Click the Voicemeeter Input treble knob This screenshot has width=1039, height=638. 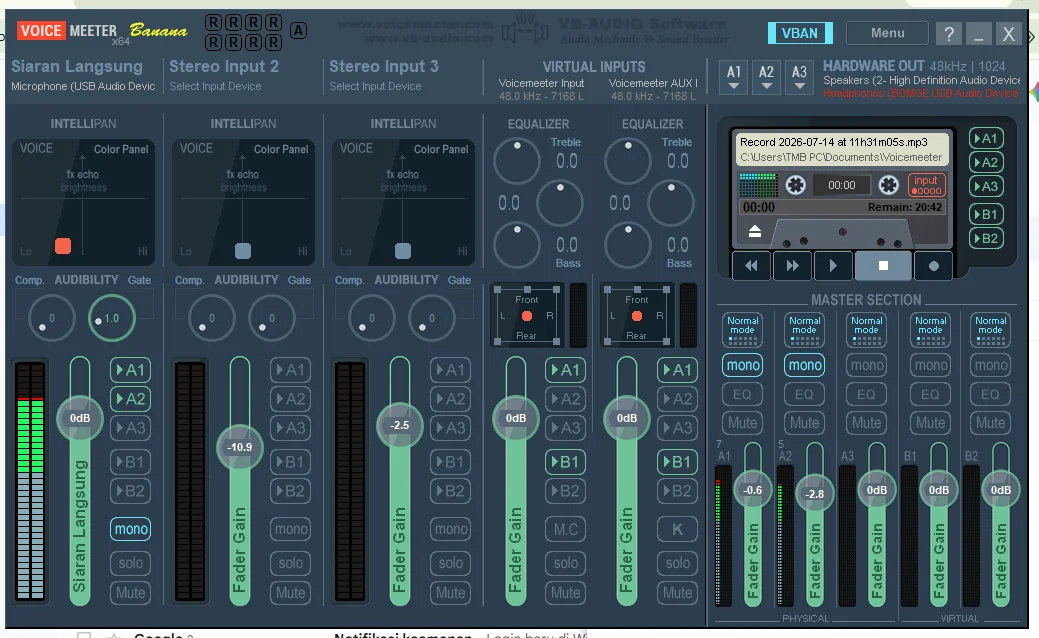tap(517, 161)
